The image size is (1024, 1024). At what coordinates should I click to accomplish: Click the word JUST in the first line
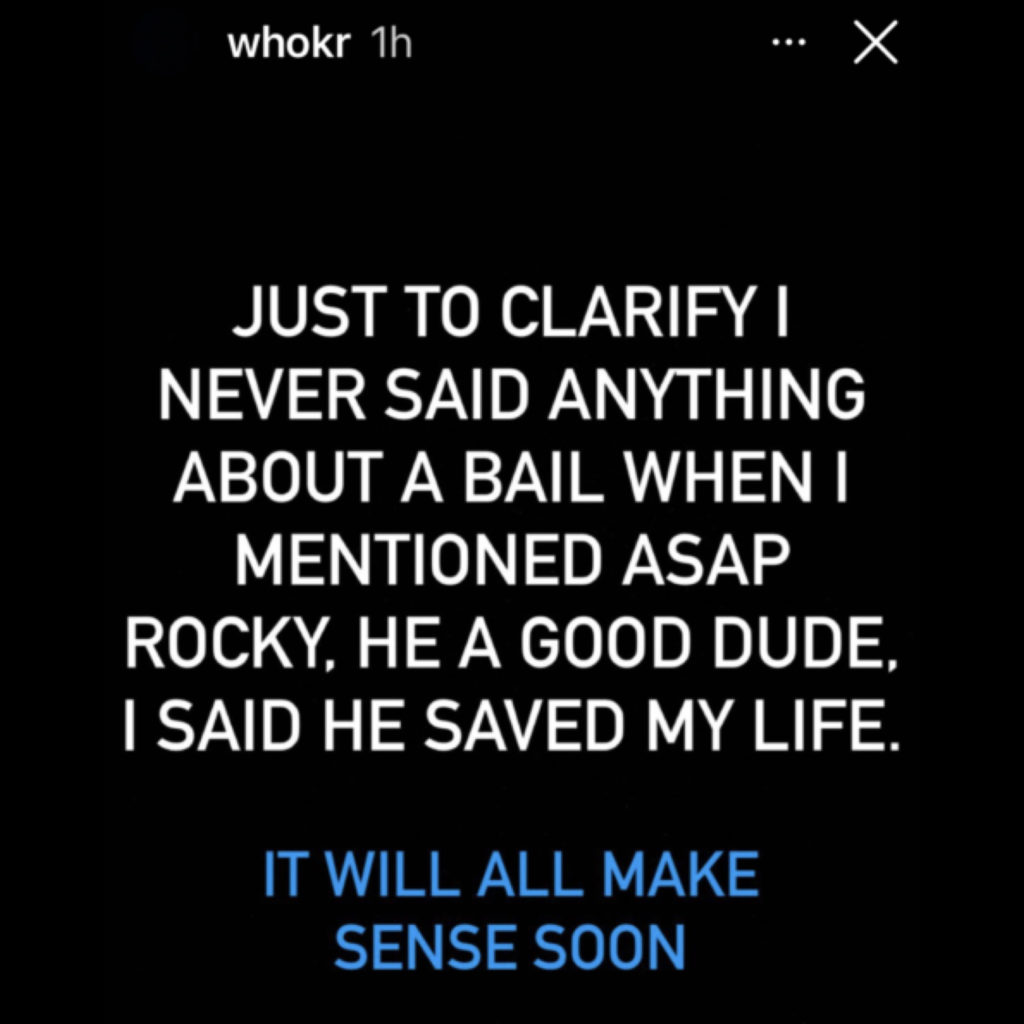(308, 312)
